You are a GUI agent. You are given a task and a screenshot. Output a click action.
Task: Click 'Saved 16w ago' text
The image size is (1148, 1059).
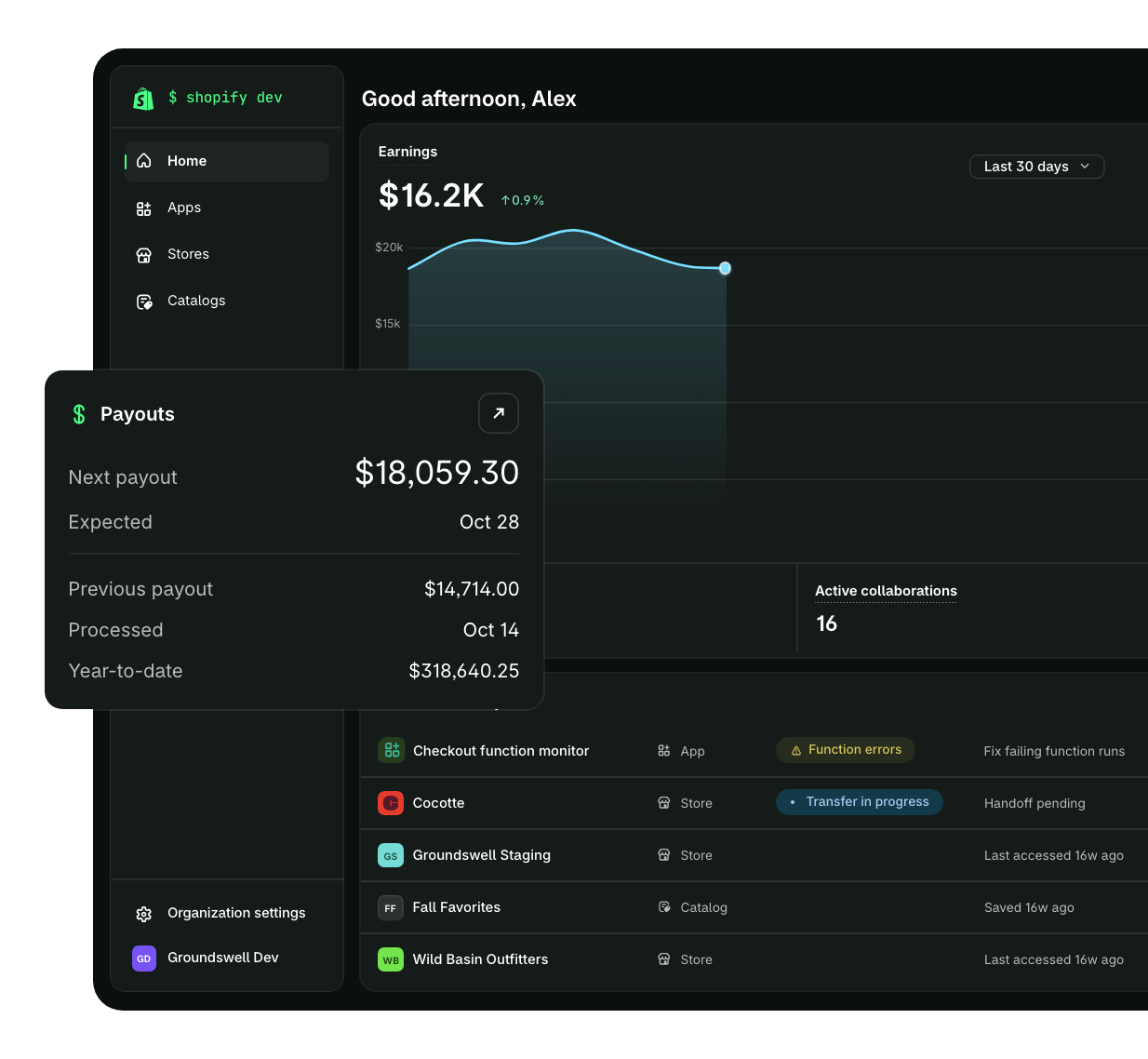[1029, 907]
